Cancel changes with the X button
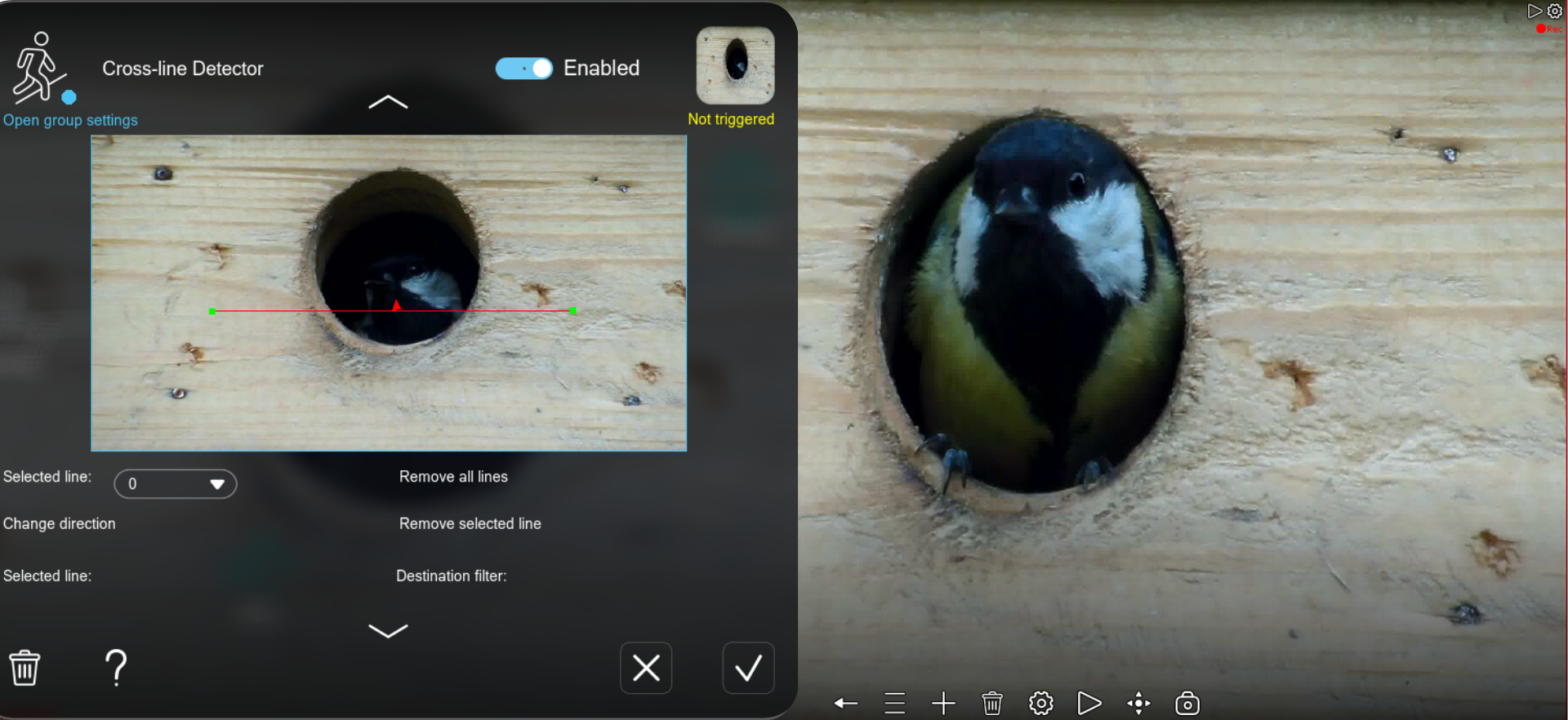Image resolution: width=1568 pixels, height=720 pixels. 646,669
